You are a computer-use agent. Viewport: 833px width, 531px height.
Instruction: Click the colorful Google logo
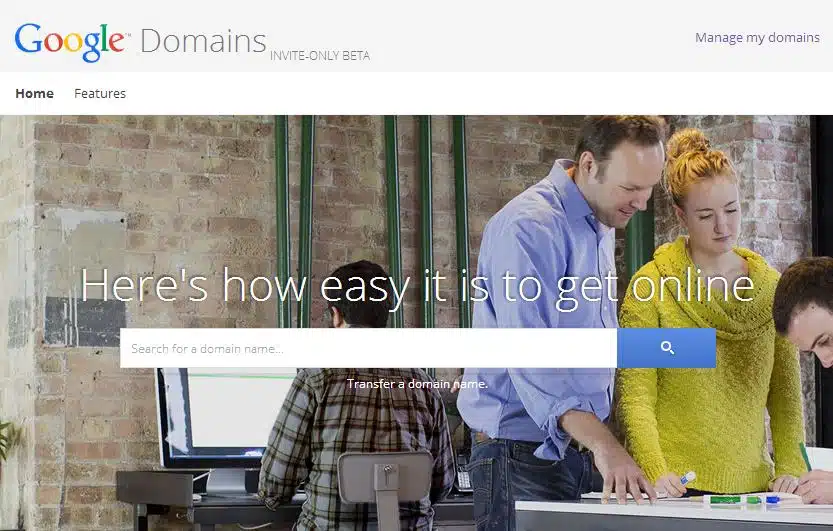click(x=70, y=42)
